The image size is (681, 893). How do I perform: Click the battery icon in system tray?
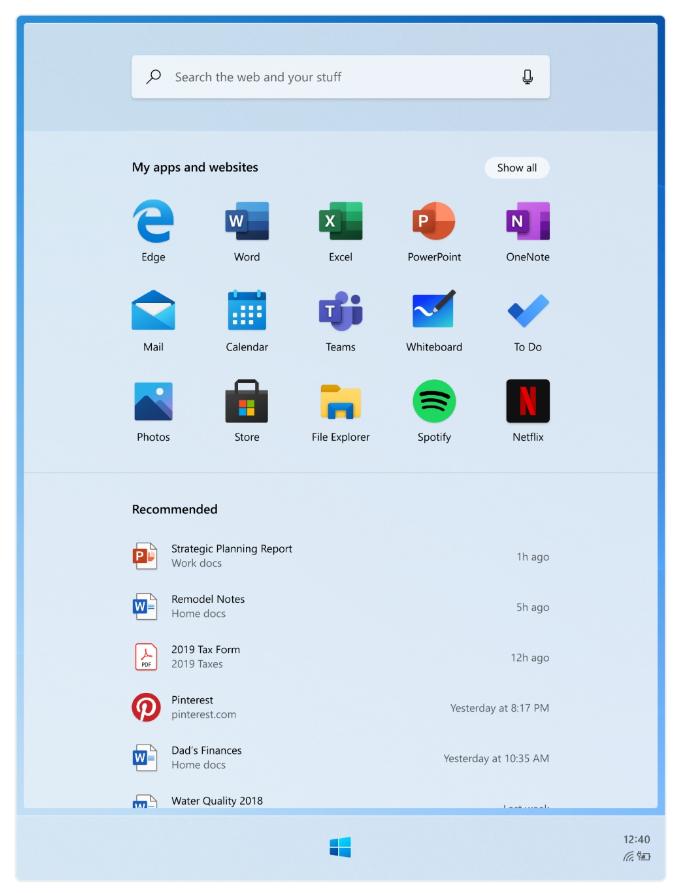coord(643,856)
